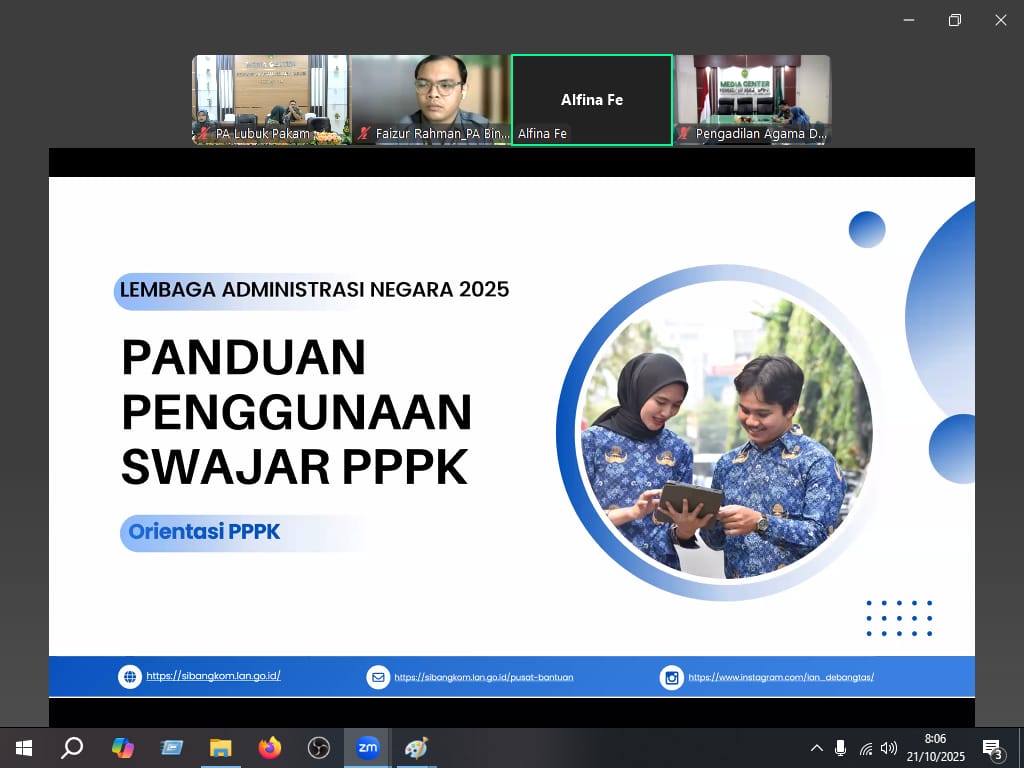Viewport: 1024px width, 768px height.
Task: Select Faizur Rahman's video thumbnail
Action: click(430, 99)
